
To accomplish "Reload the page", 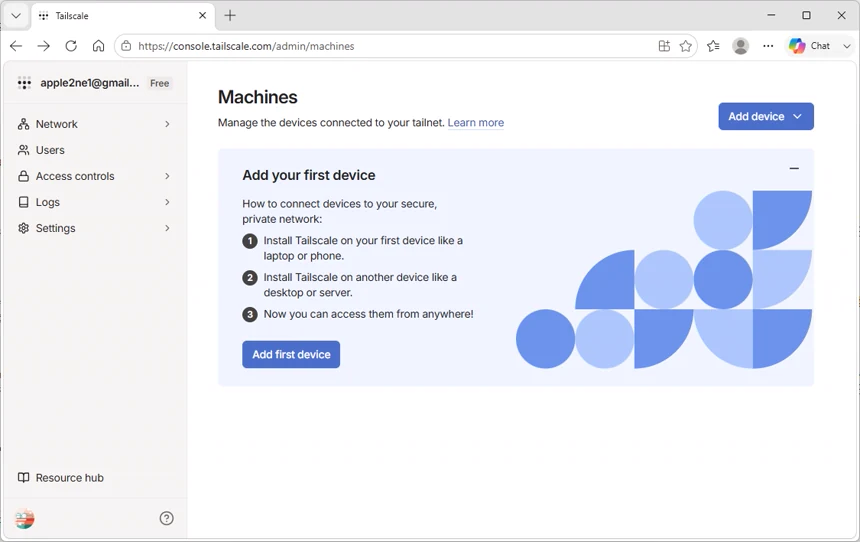I will 71,46.
